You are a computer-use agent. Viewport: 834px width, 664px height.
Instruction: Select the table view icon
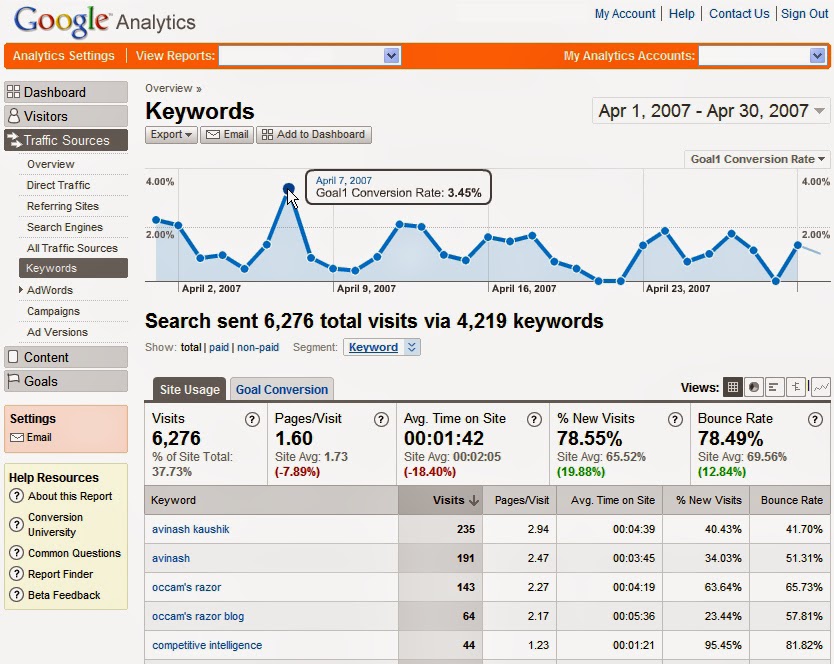732,387
